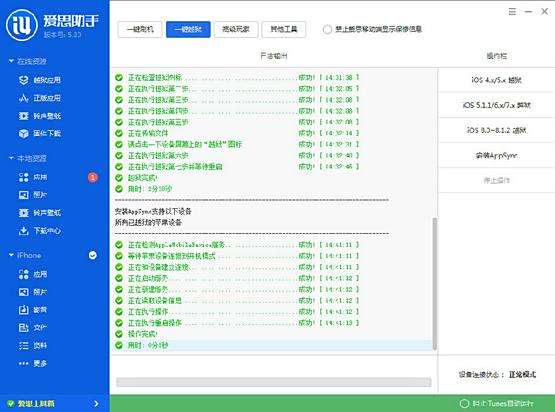Click the 安装AppSync button

pos(496,155)
